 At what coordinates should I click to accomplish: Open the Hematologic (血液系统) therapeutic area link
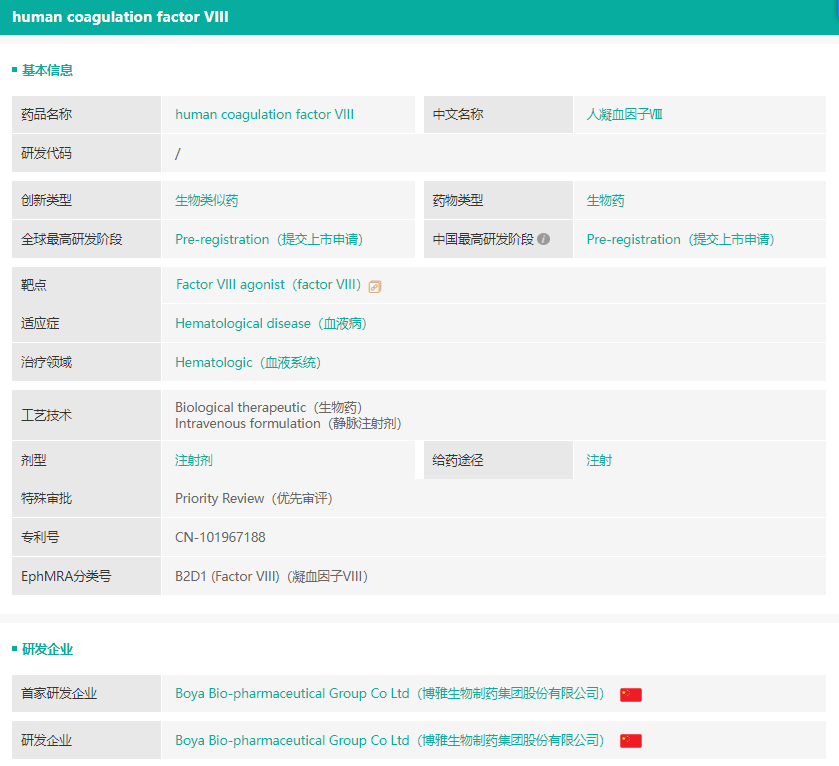tap(248, 363)
